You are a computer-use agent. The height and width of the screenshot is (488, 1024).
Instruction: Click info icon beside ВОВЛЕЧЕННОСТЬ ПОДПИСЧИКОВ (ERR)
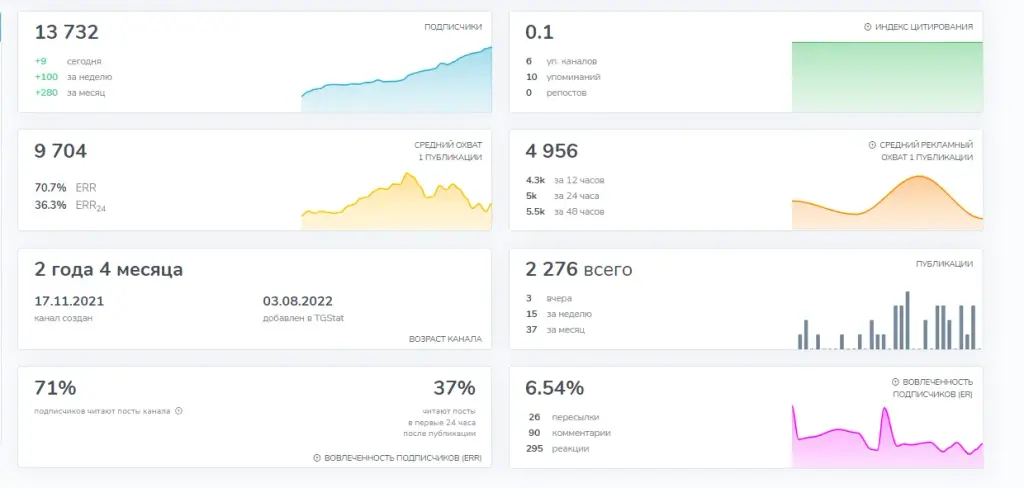317,459
